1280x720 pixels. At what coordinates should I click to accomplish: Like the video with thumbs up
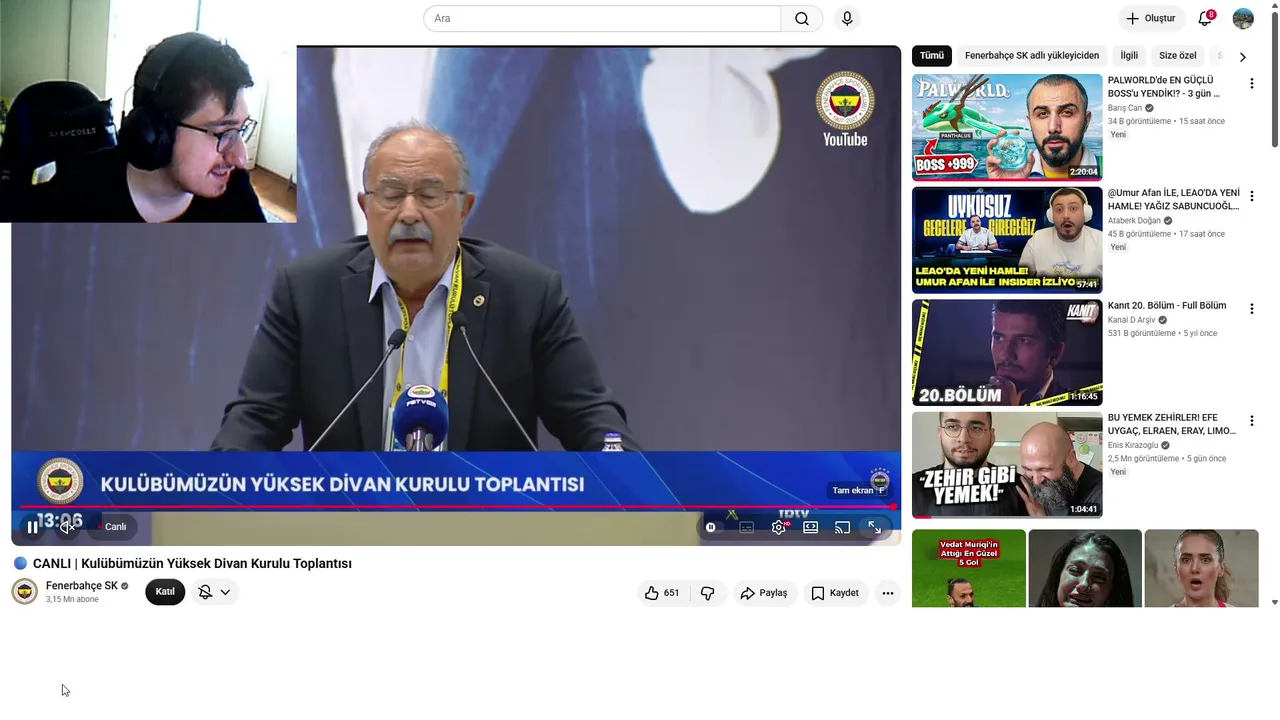click(662, 593)
